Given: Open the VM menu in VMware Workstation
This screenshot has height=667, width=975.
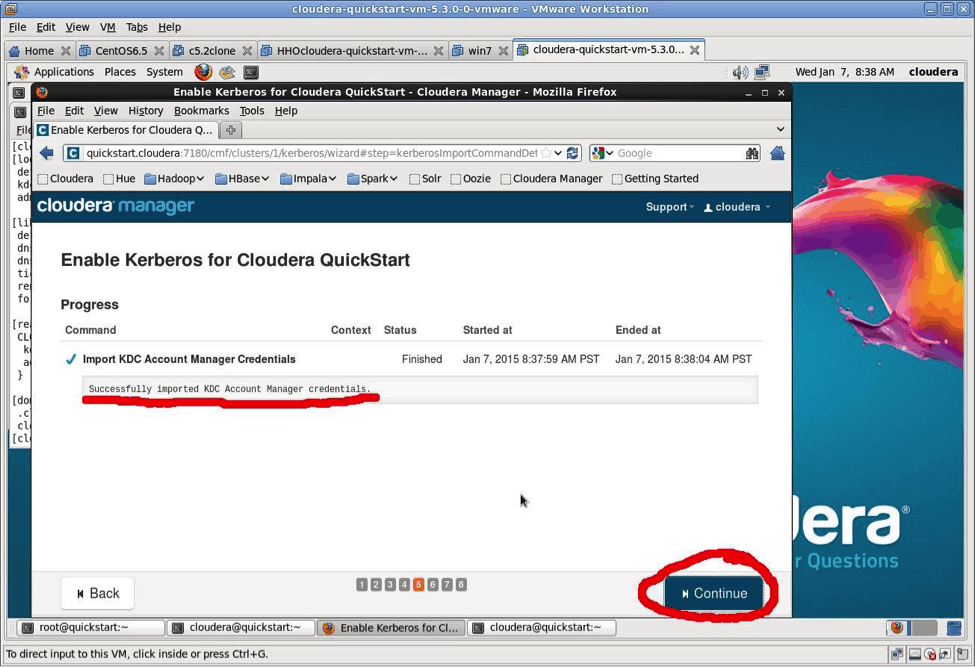Looking at the screenshot, I should point(108,27).
